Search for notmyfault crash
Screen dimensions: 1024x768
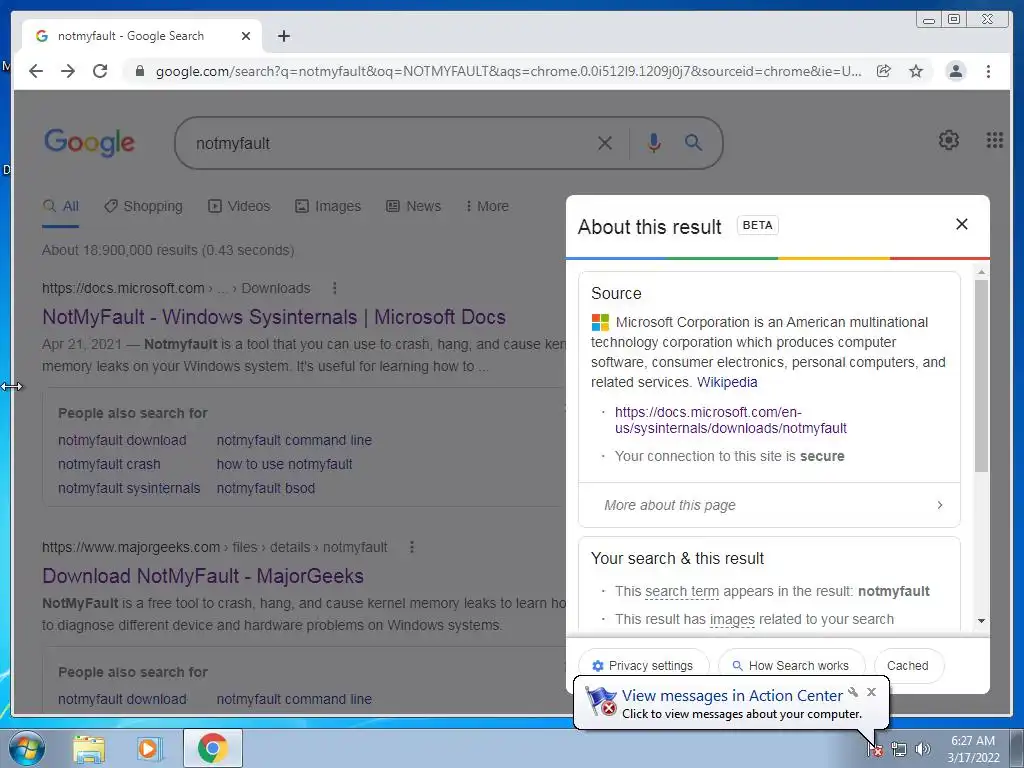tap(109, 464)
